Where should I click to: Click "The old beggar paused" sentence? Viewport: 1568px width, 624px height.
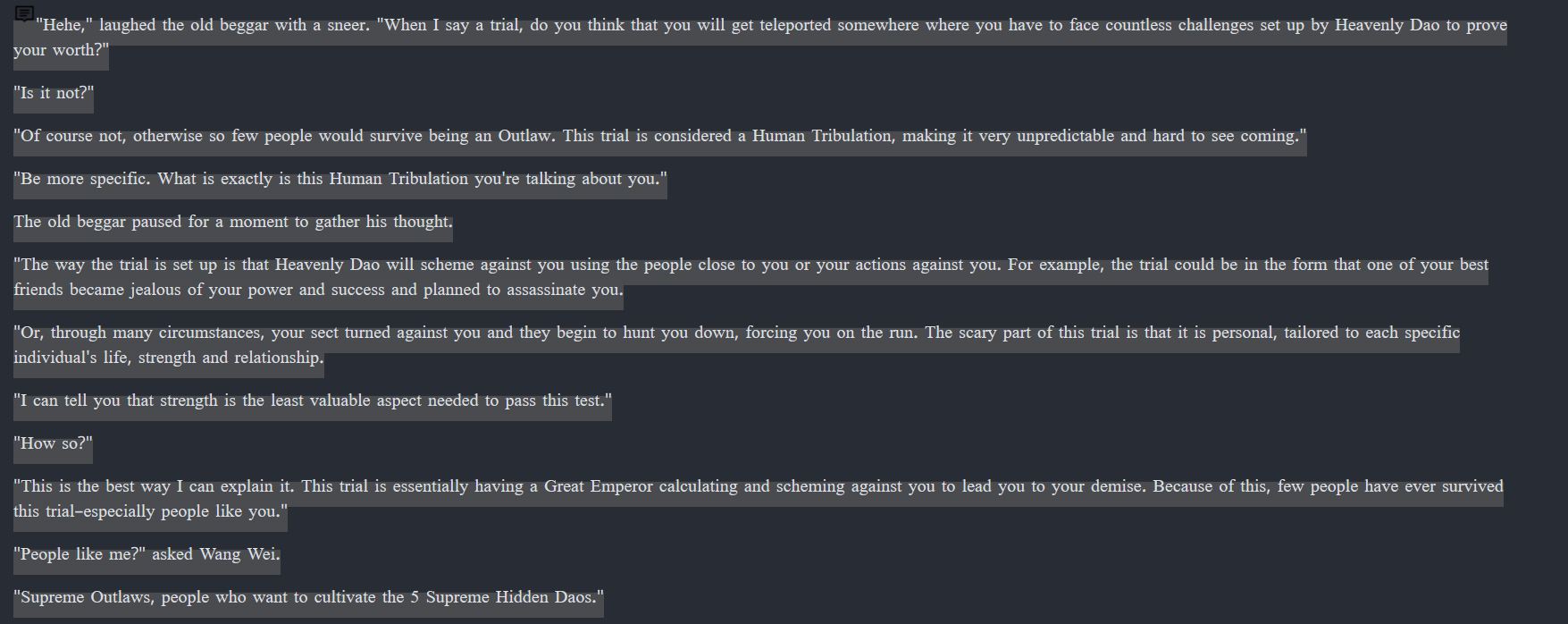(x=233, y=222)
